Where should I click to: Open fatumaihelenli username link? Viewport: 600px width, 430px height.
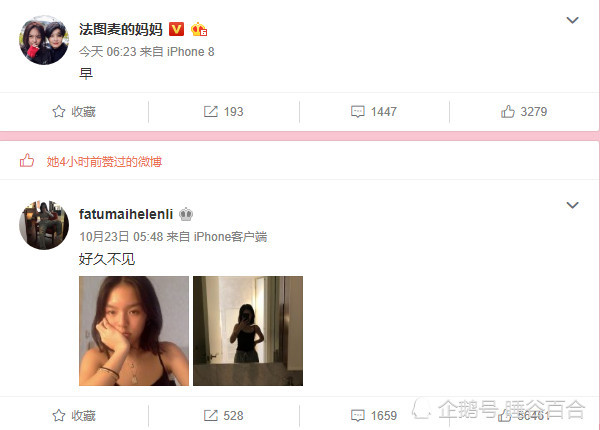(x=126, y=214)
